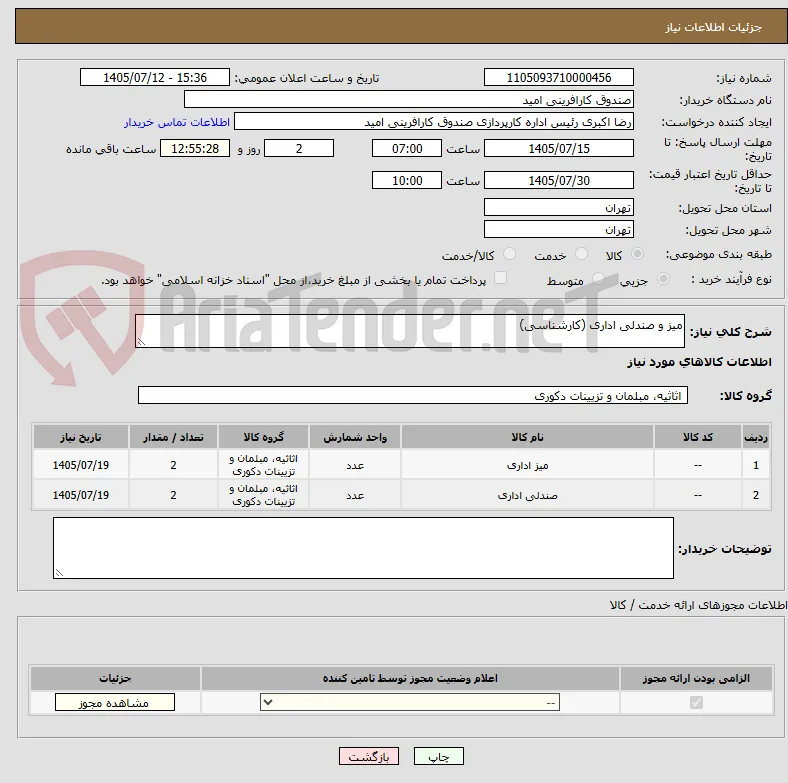Click the بازگشت (back) button
Image resolution: width=788 pixels, height=783 pixels.
[368, 756]
